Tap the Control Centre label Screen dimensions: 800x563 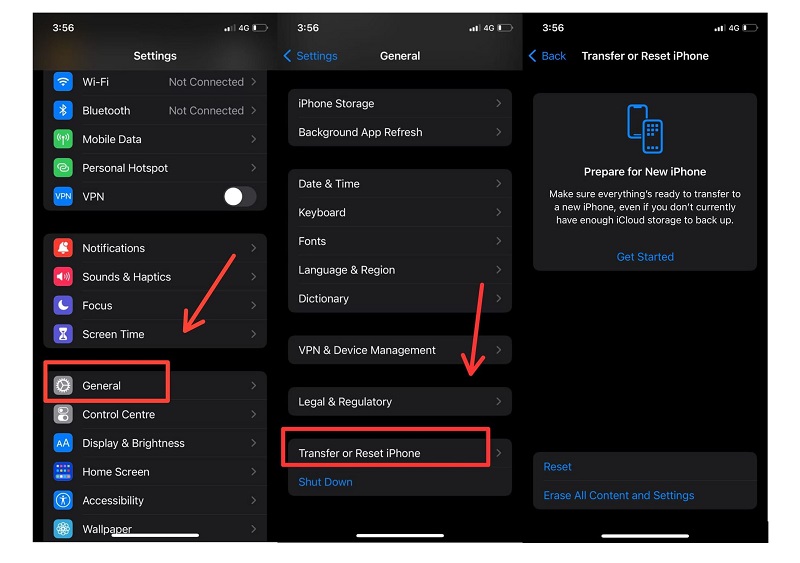point(118,414)
